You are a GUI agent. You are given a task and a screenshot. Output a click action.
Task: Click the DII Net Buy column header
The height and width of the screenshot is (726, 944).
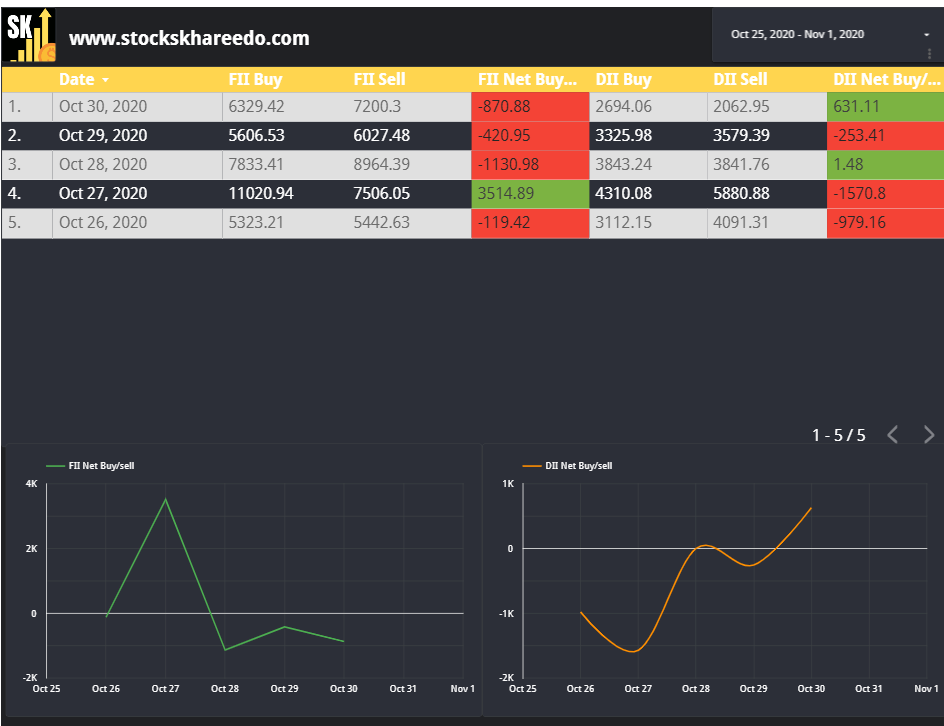point(886,79)
